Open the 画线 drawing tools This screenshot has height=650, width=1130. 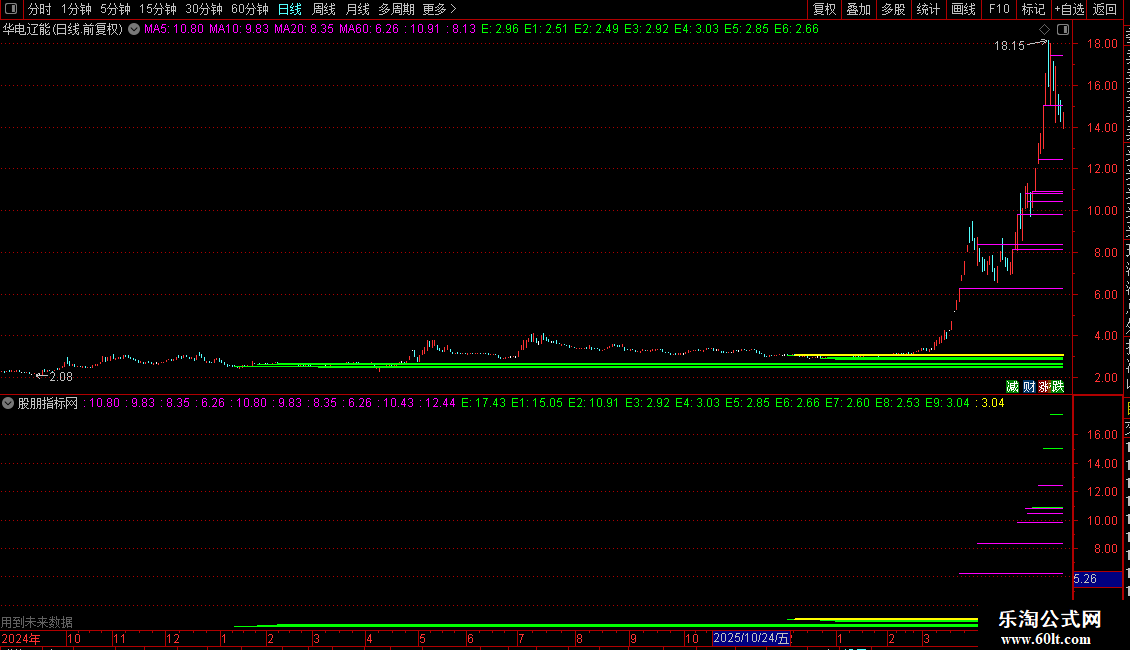tap(964, 9)
